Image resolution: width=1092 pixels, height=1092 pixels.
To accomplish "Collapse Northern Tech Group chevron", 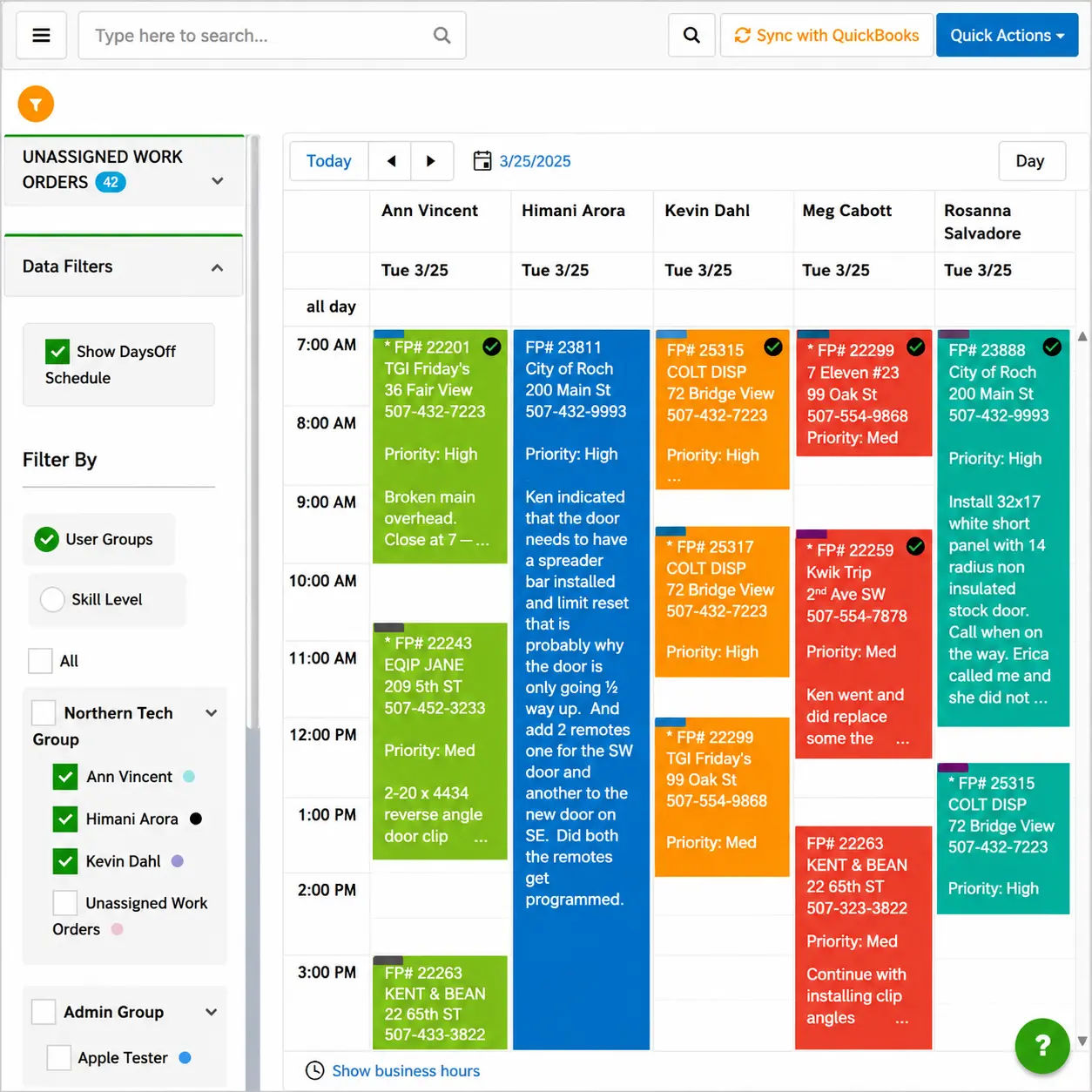I will [x=211, y=713].
